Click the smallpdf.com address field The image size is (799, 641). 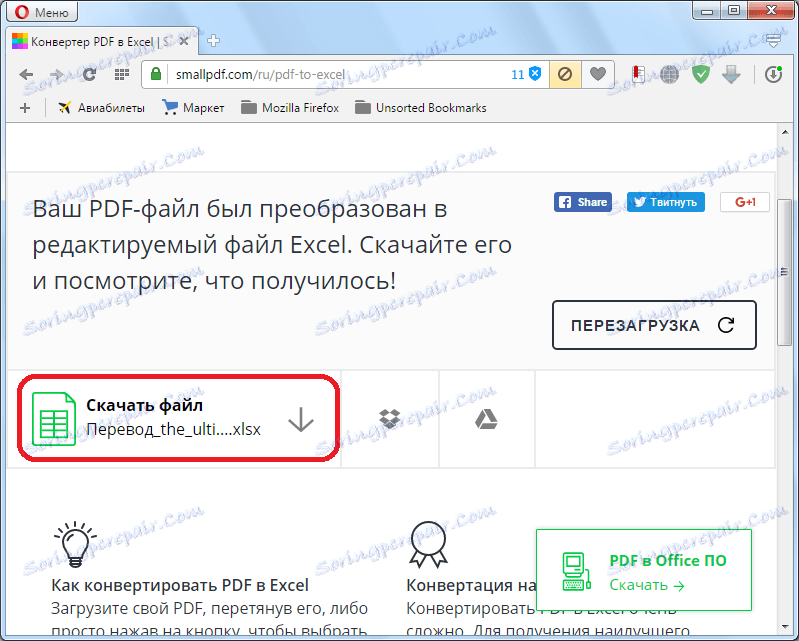tap(336, 74)
